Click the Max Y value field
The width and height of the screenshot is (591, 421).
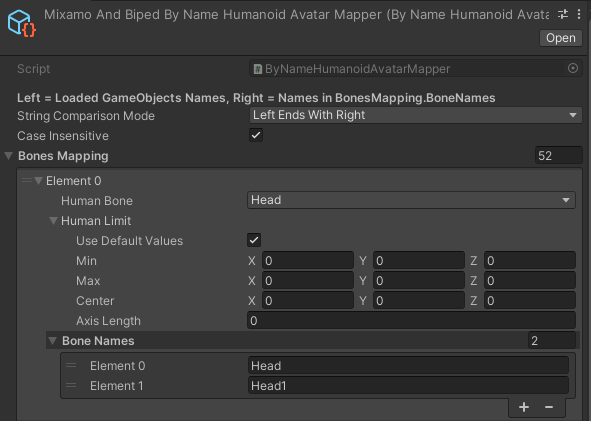[419, 280]
